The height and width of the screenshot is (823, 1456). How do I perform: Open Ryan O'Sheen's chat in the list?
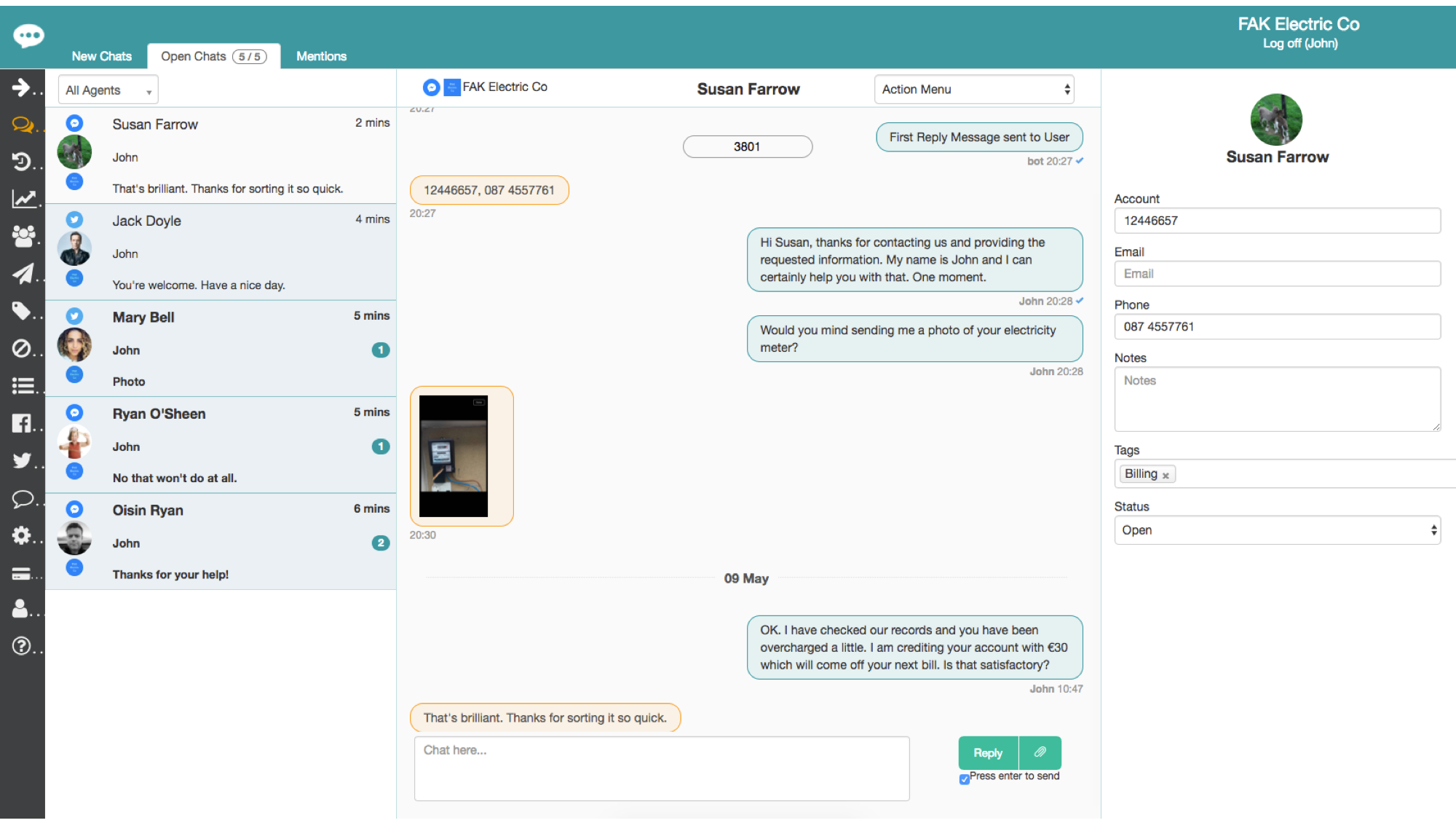pos(221,445)
